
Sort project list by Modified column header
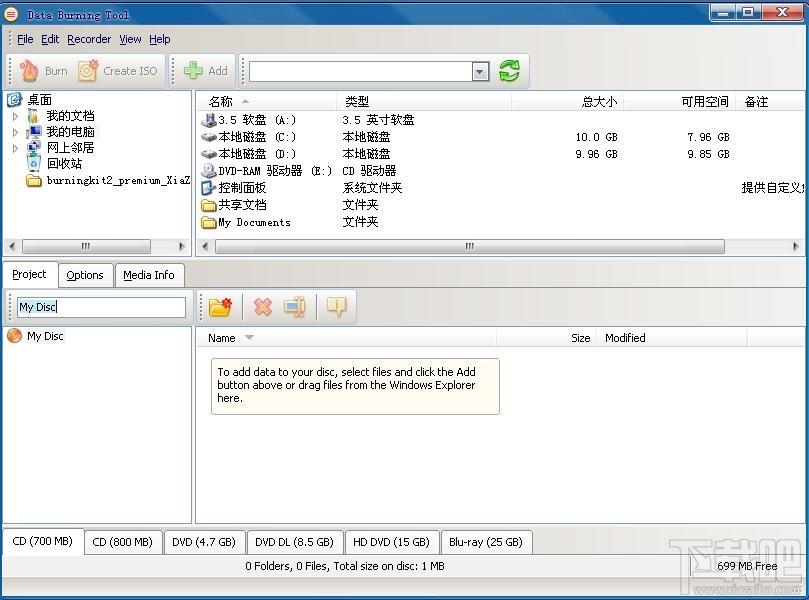click(672, 338)
